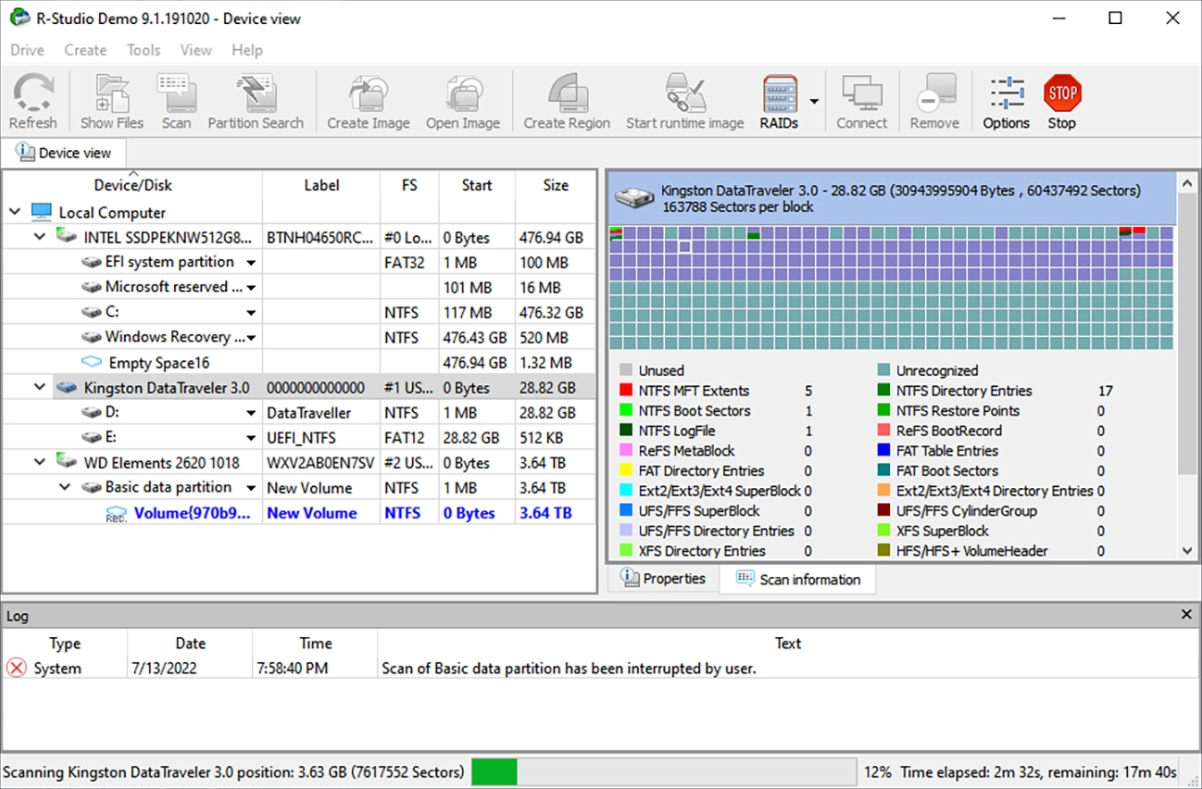The width and height of the screenshot is (1202, 789).
Task: Click the NTFS MFT Extents red swatch
Action: 626,390
